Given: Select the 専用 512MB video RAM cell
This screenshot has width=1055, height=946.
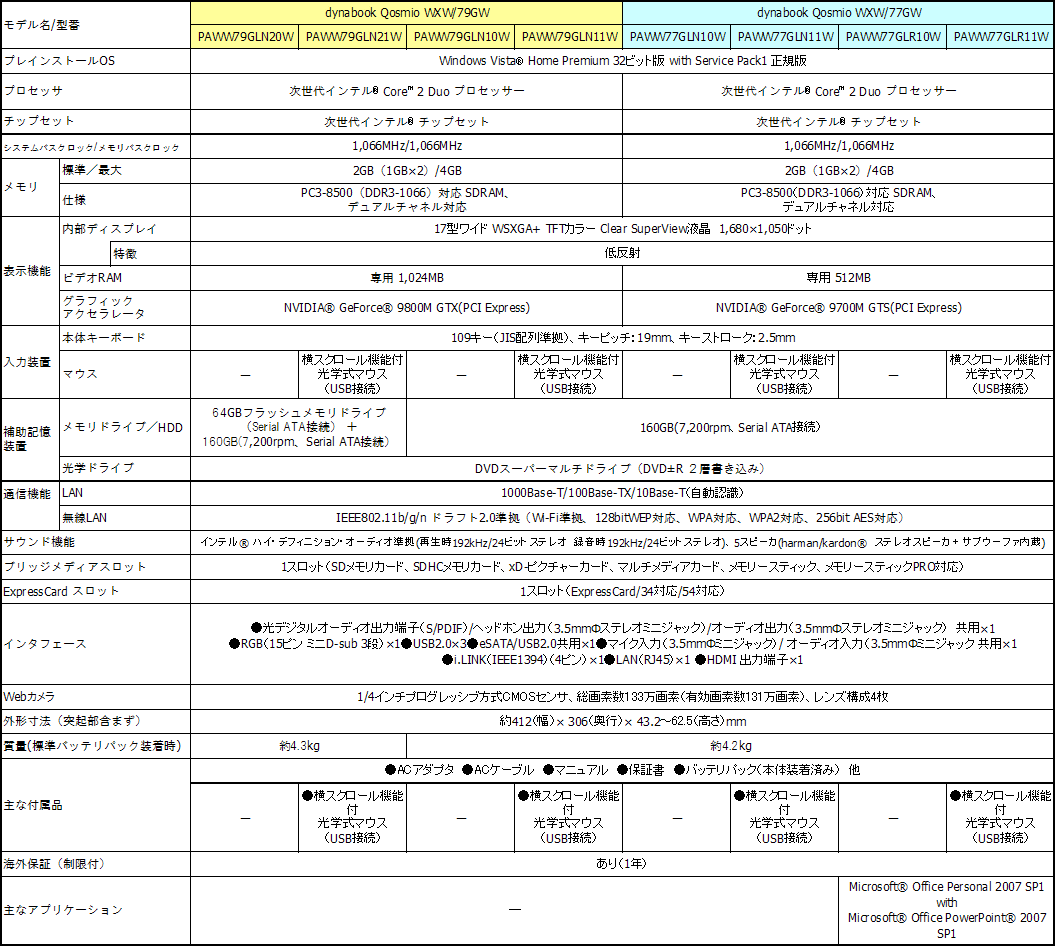Looking at the screenshot, I should [x=838, y=277].
